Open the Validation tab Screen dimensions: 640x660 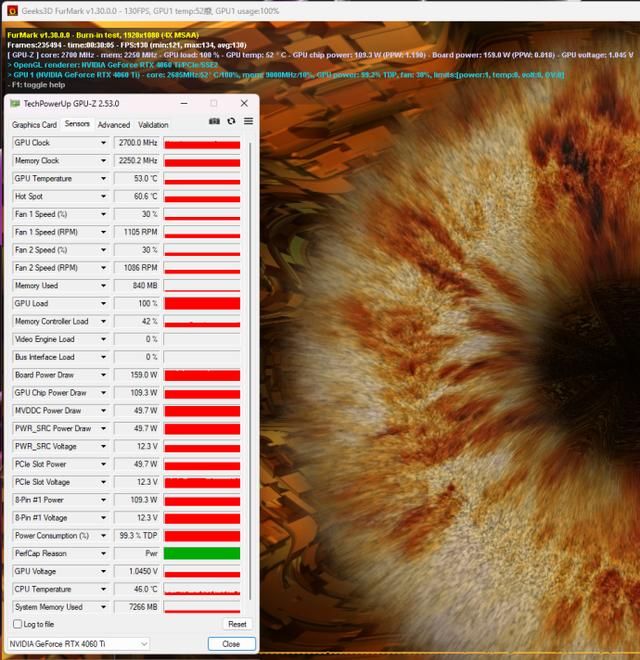pyautogui.click(x=153, y=125)
